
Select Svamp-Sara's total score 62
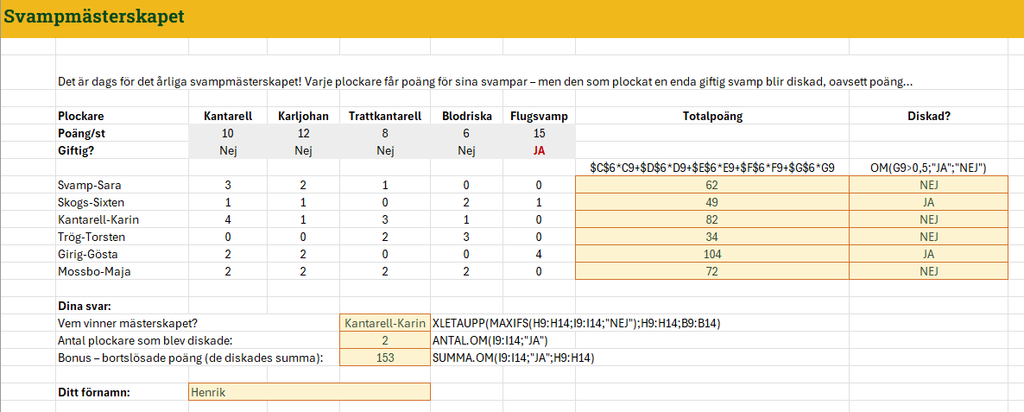pos(712,185)
